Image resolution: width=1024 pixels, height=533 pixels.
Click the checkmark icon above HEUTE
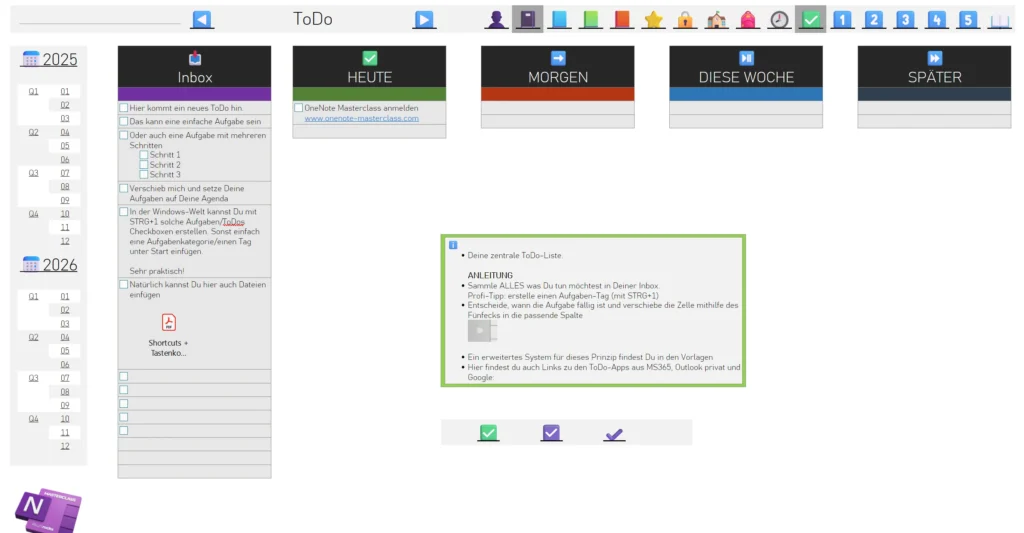coord(370,58)
